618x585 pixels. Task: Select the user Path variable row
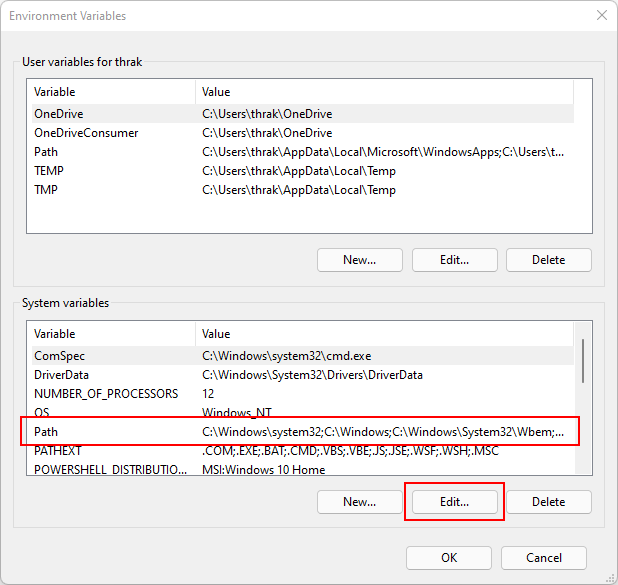[303, 152]
